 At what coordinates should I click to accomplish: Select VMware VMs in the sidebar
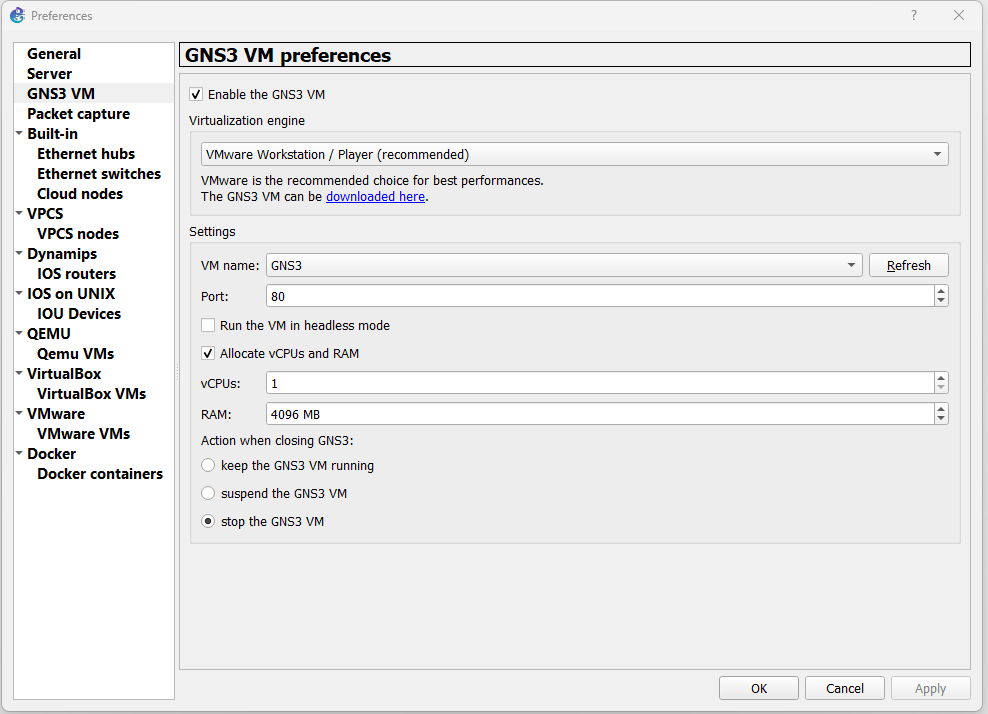click(83, 433)
